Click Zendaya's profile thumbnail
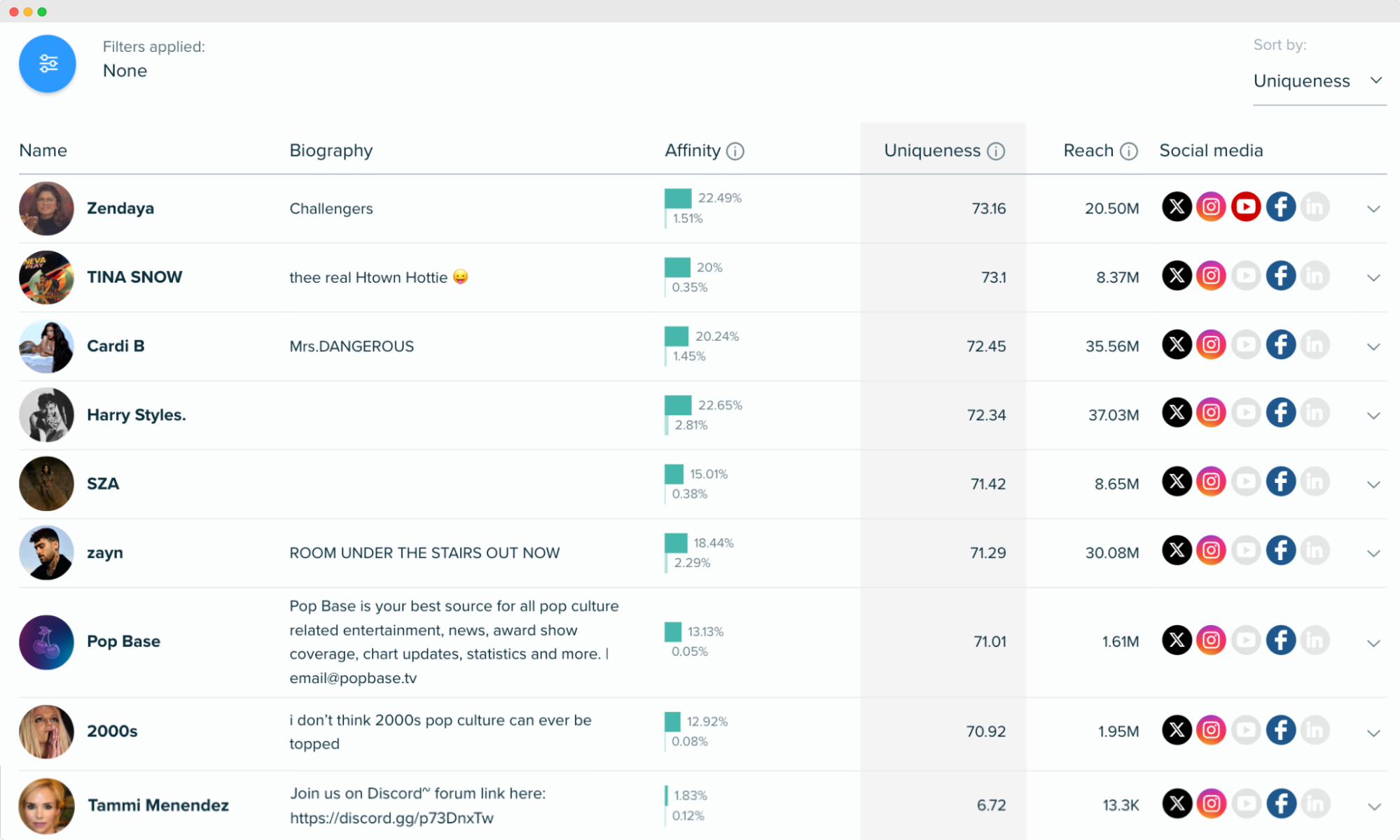 tap(45, 207)
